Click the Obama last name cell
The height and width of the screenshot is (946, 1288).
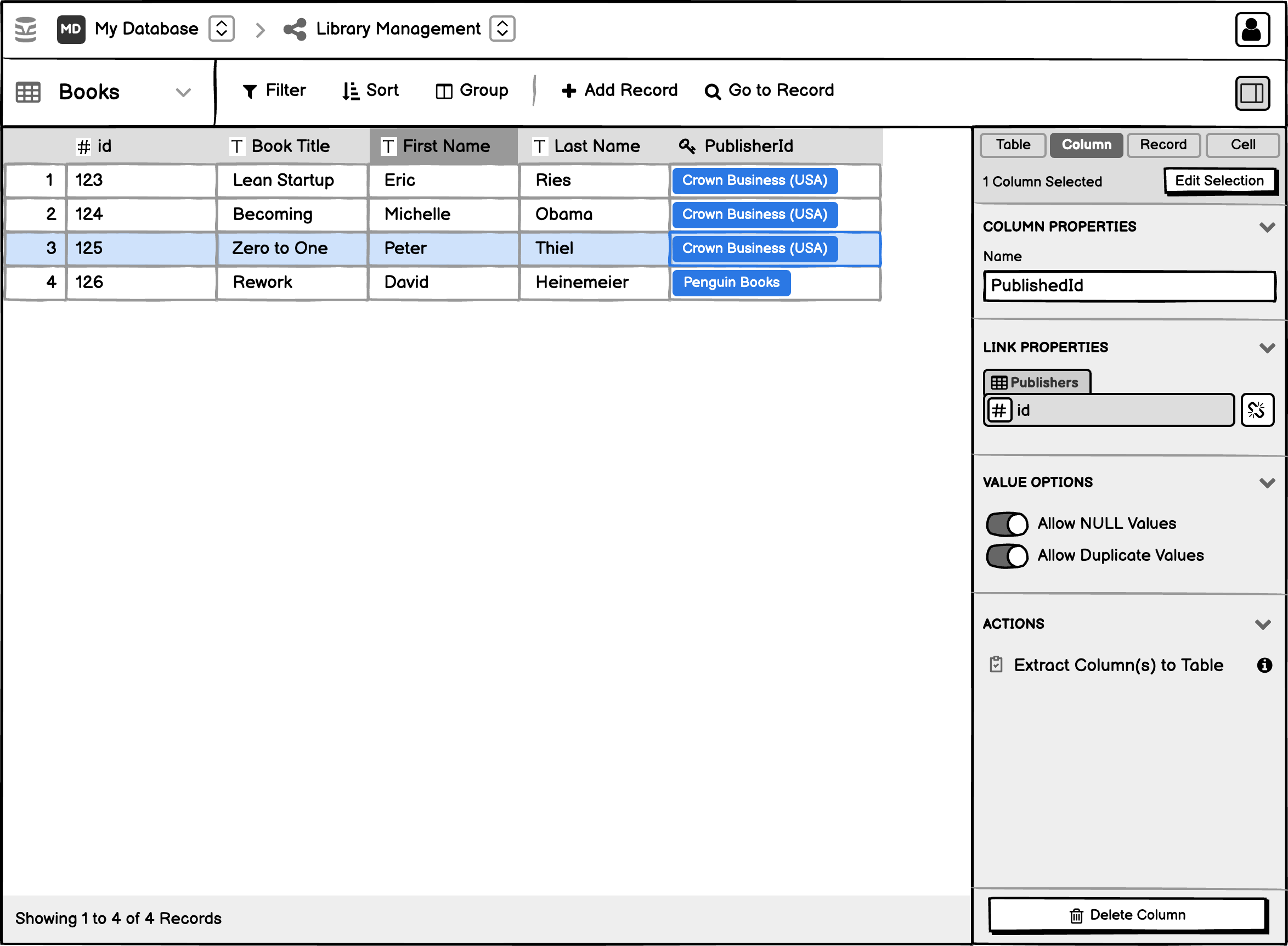(x=594, y=215)
